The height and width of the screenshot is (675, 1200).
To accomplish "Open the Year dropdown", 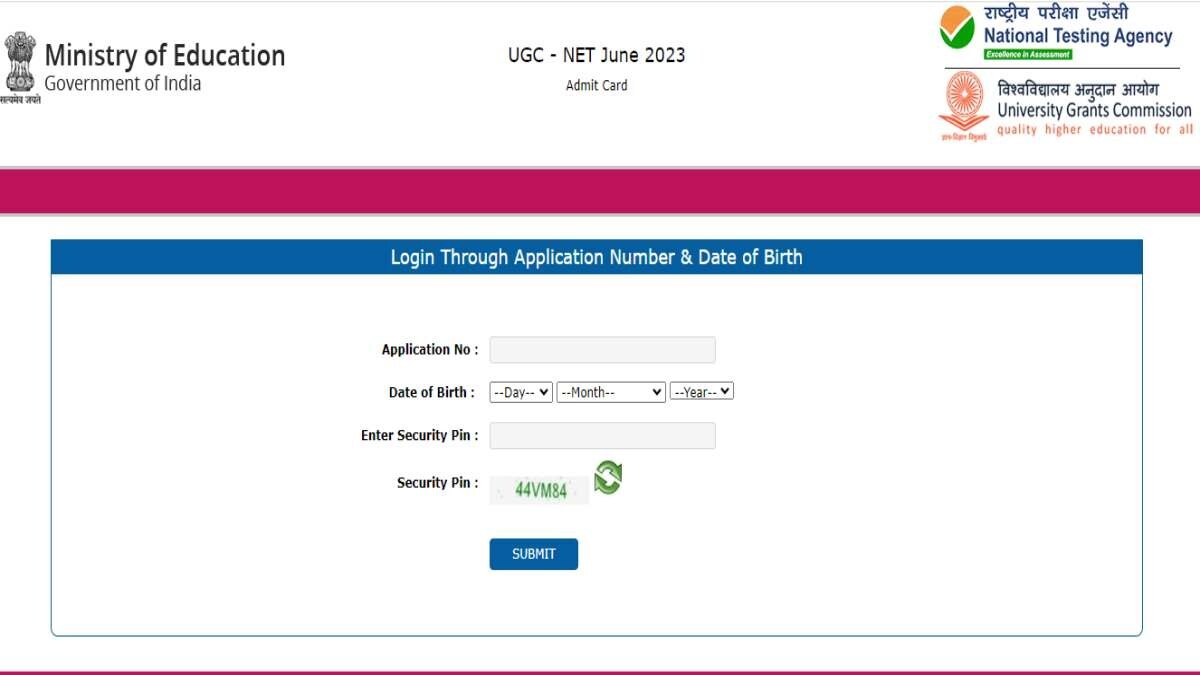I will pyautogui.click(x=702, y=391).
